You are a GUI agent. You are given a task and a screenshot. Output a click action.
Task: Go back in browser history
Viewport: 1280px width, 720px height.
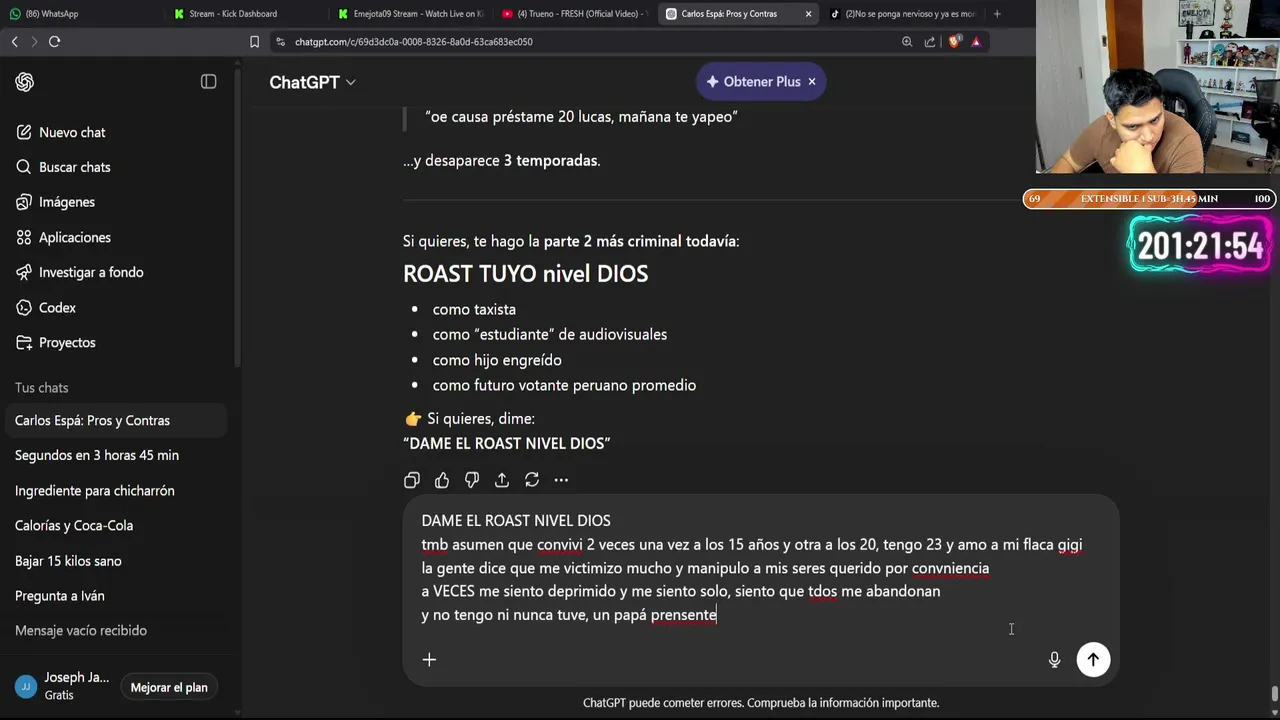(15, 41)
